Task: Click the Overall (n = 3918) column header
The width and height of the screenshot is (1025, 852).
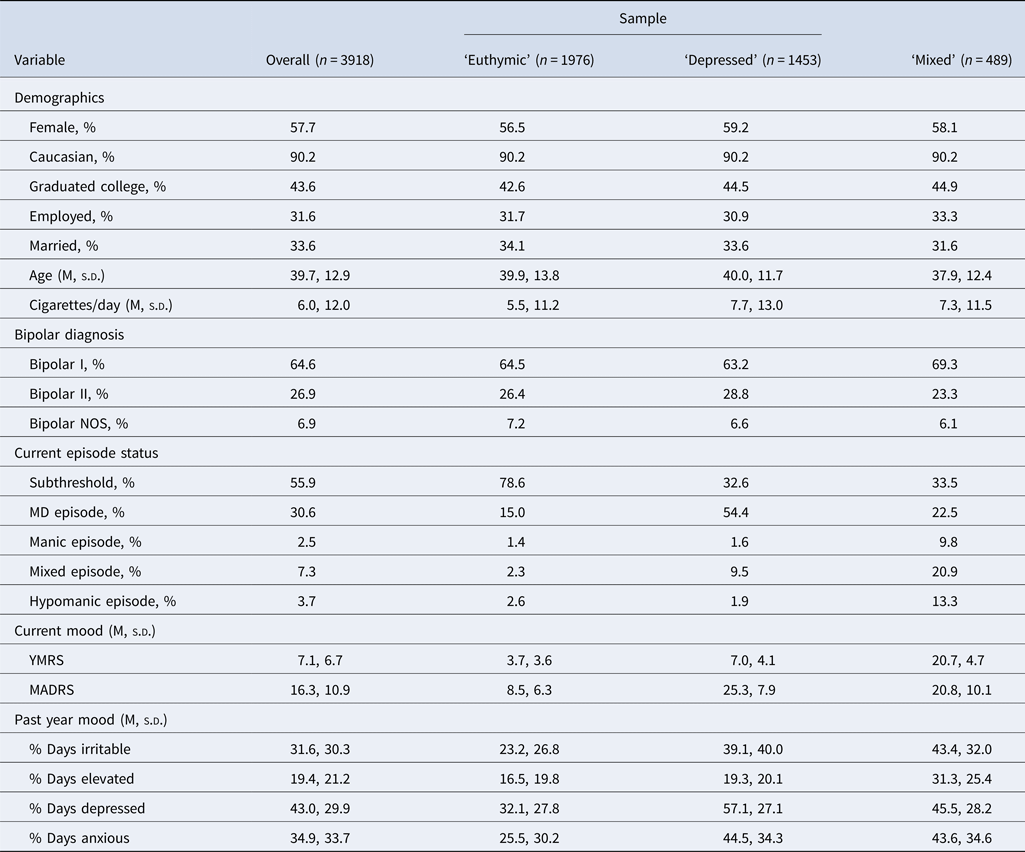Action: click(x=319, y=60)
